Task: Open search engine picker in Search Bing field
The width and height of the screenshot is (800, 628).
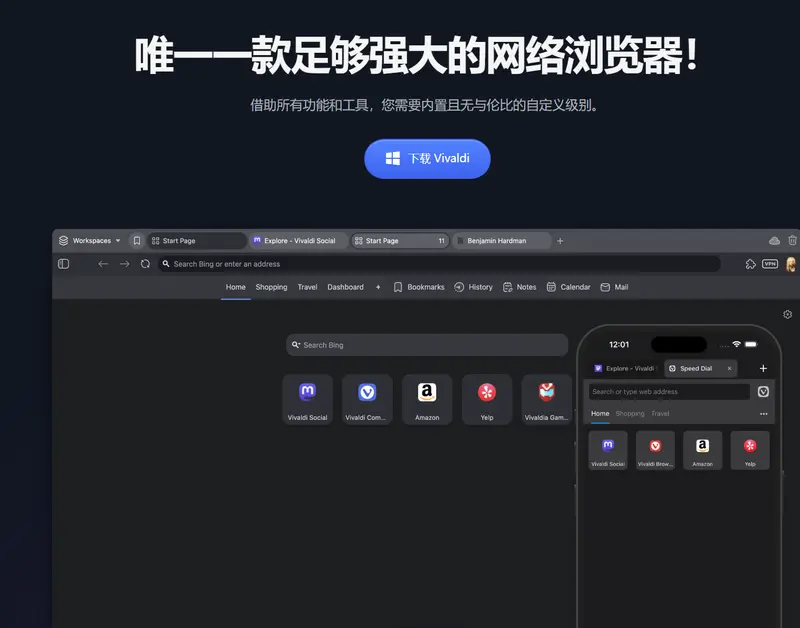Action: click(x=295, y=345)
